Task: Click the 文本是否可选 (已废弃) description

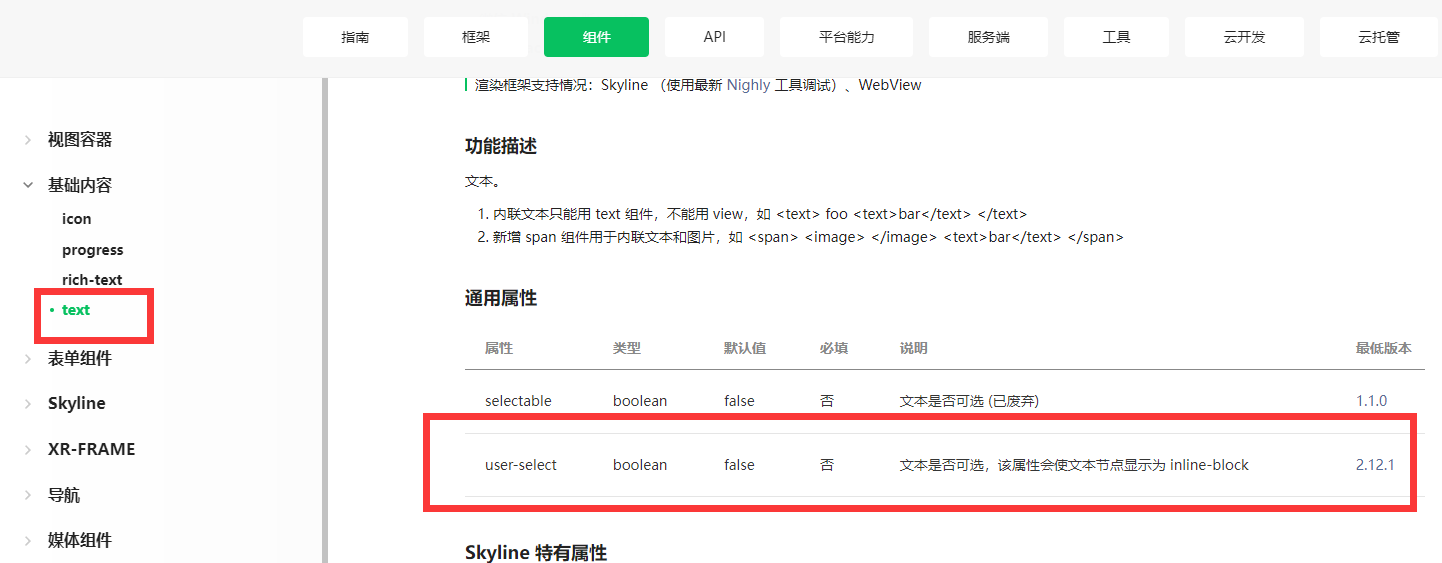Action: point(970,401)
